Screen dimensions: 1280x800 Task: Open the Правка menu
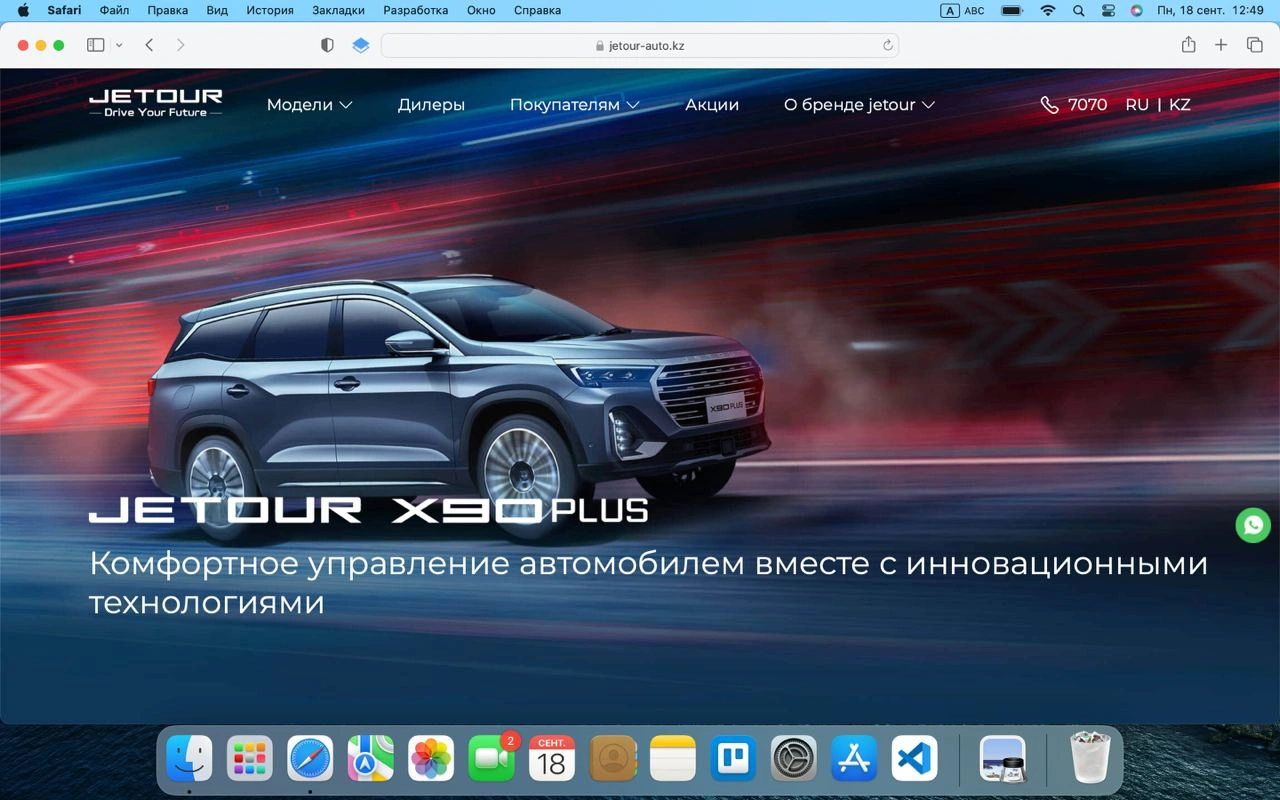coord(167,11)
